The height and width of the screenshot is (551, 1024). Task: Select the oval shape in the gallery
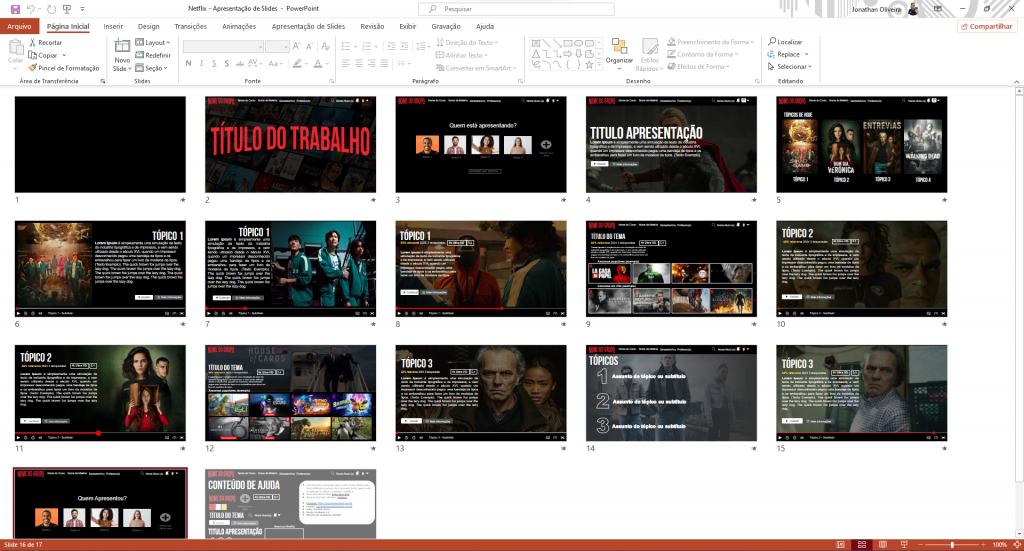[579, 43]
